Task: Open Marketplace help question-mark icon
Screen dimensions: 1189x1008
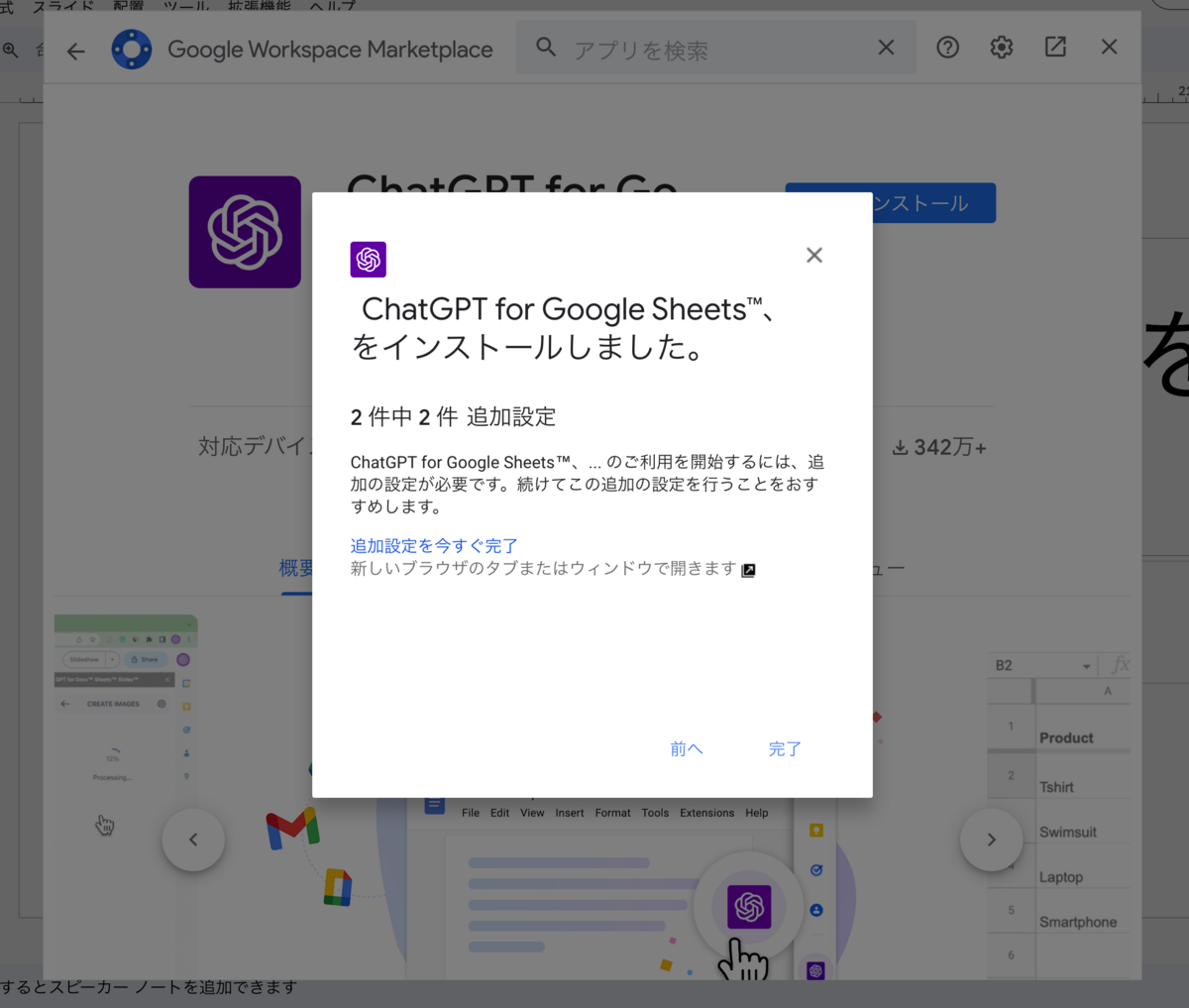Action: [x=948, y=47]
